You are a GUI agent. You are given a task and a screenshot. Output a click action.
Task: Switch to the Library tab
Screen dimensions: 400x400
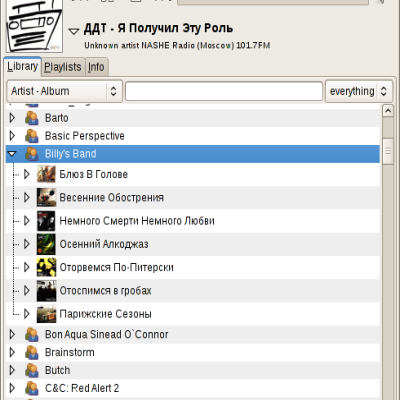[x=23, y=66]
